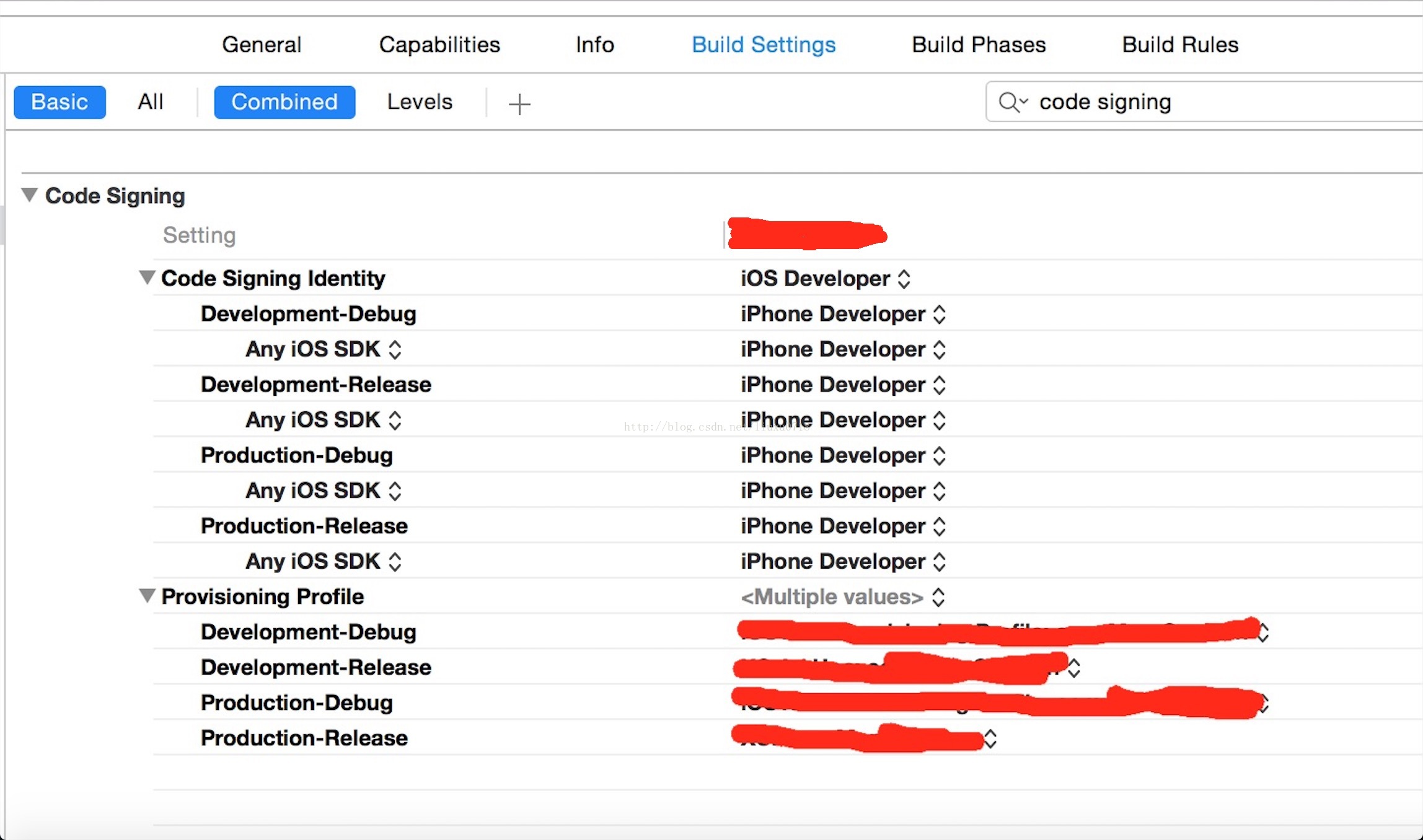
Task: Switch filter to All settings
Action: (x=150, y=102)
